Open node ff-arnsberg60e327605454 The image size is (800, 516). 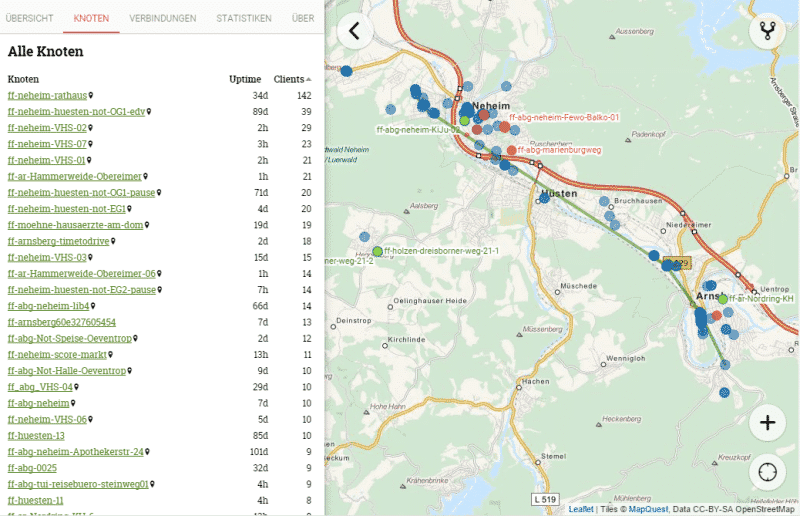[x=61, y=322]
